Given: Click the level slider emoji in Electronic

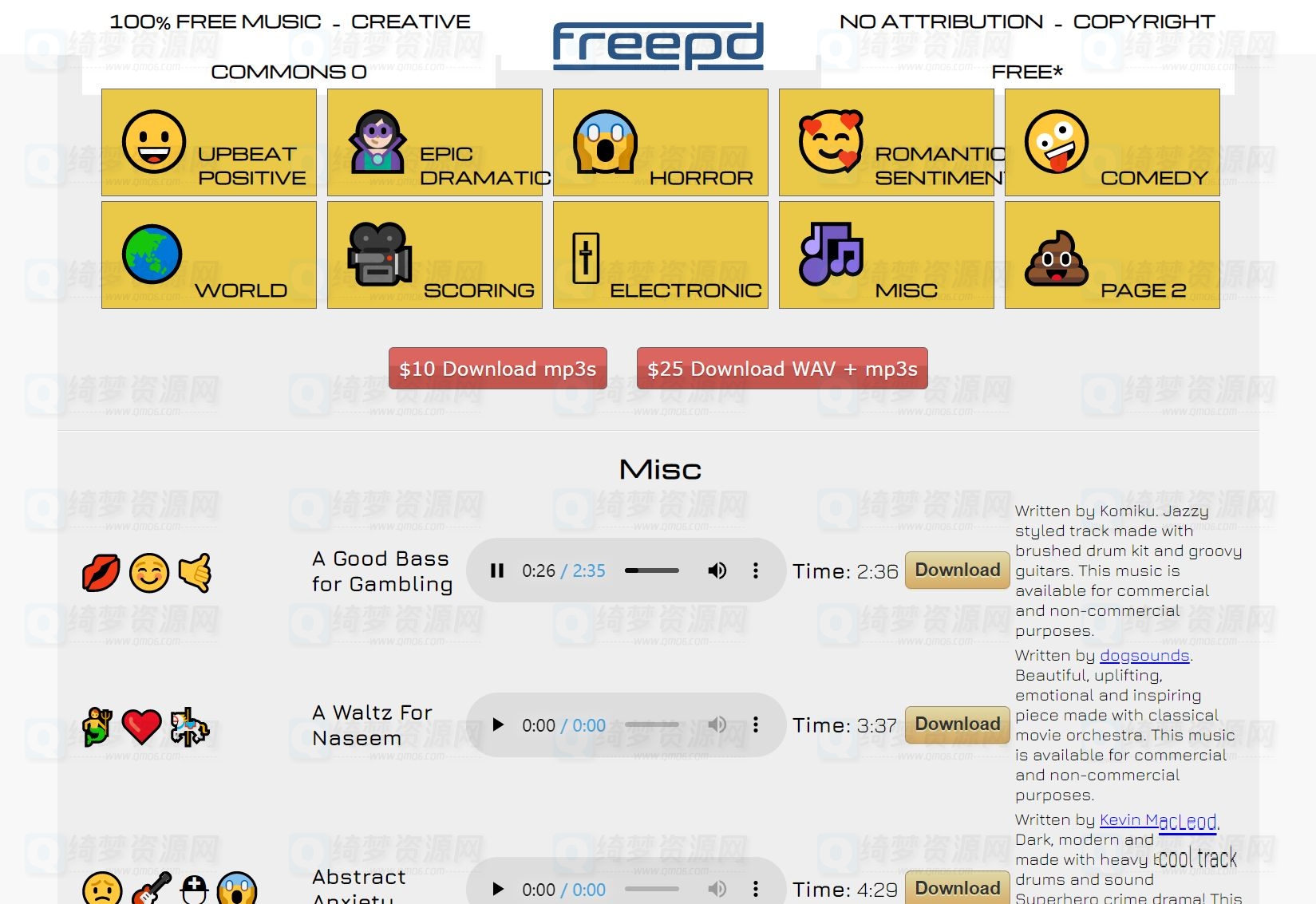Looking at the screenshot, I should 586,258.
